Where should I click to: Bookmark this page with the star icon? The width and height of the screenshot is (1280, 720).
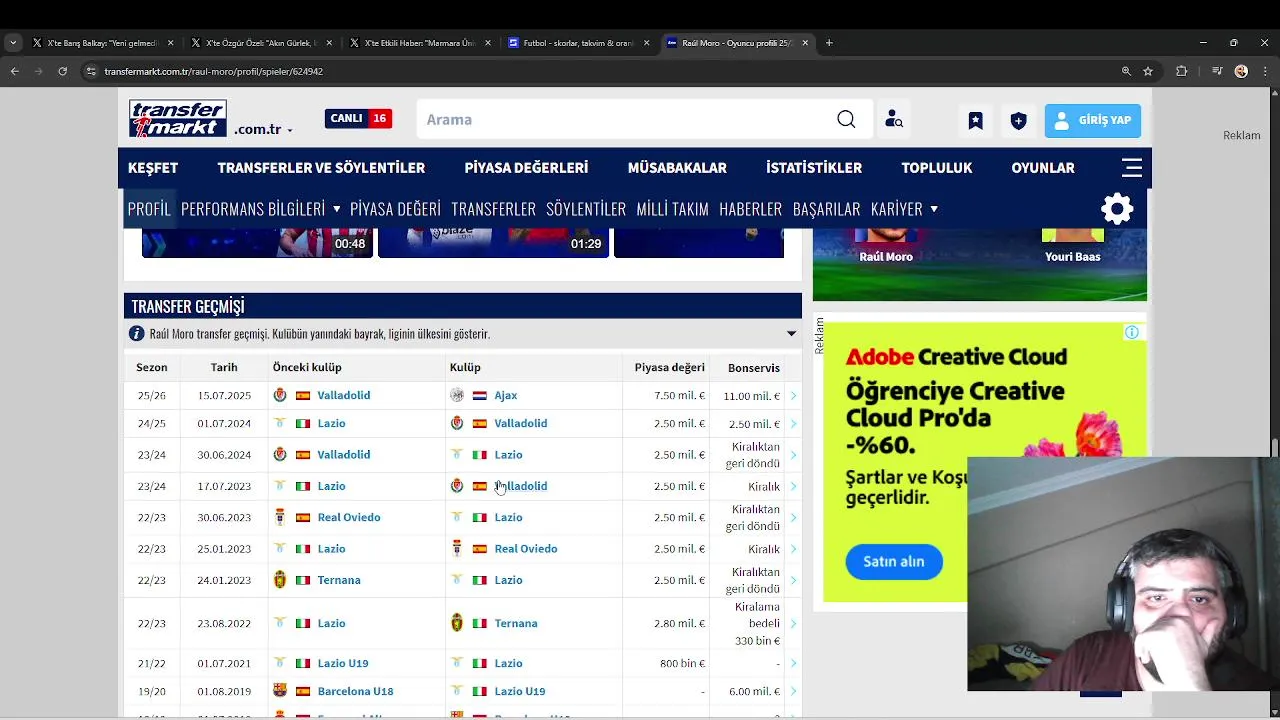[x=1148, y=71]
